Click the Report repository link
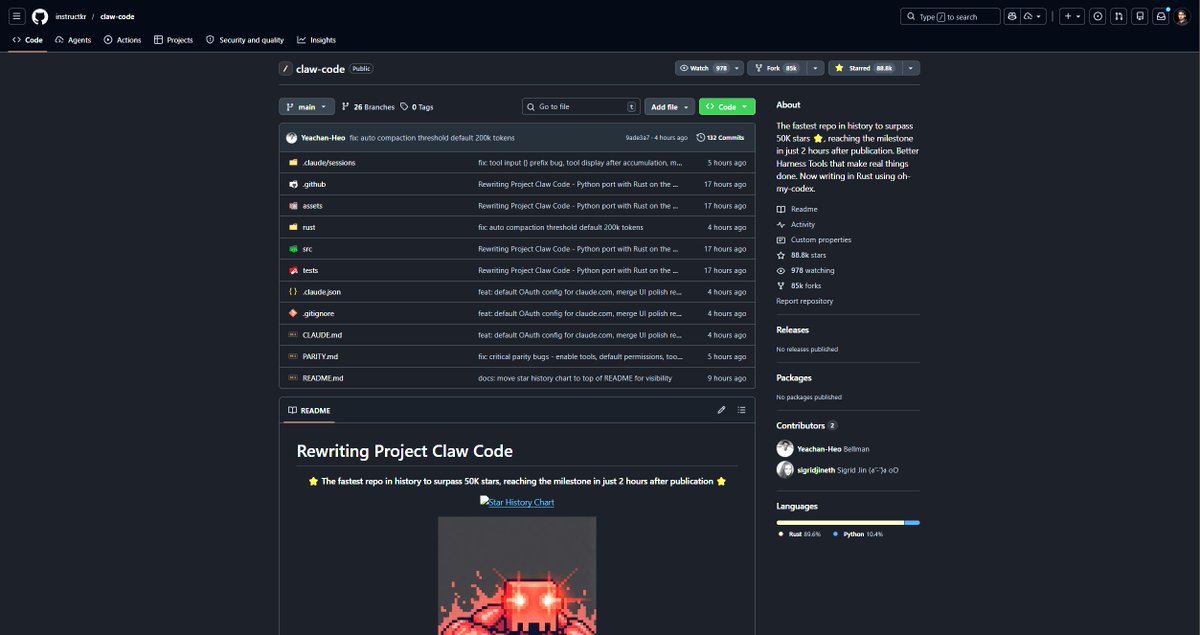The width and height of the screenshot is (1200, 635). (x=805, y=301)
